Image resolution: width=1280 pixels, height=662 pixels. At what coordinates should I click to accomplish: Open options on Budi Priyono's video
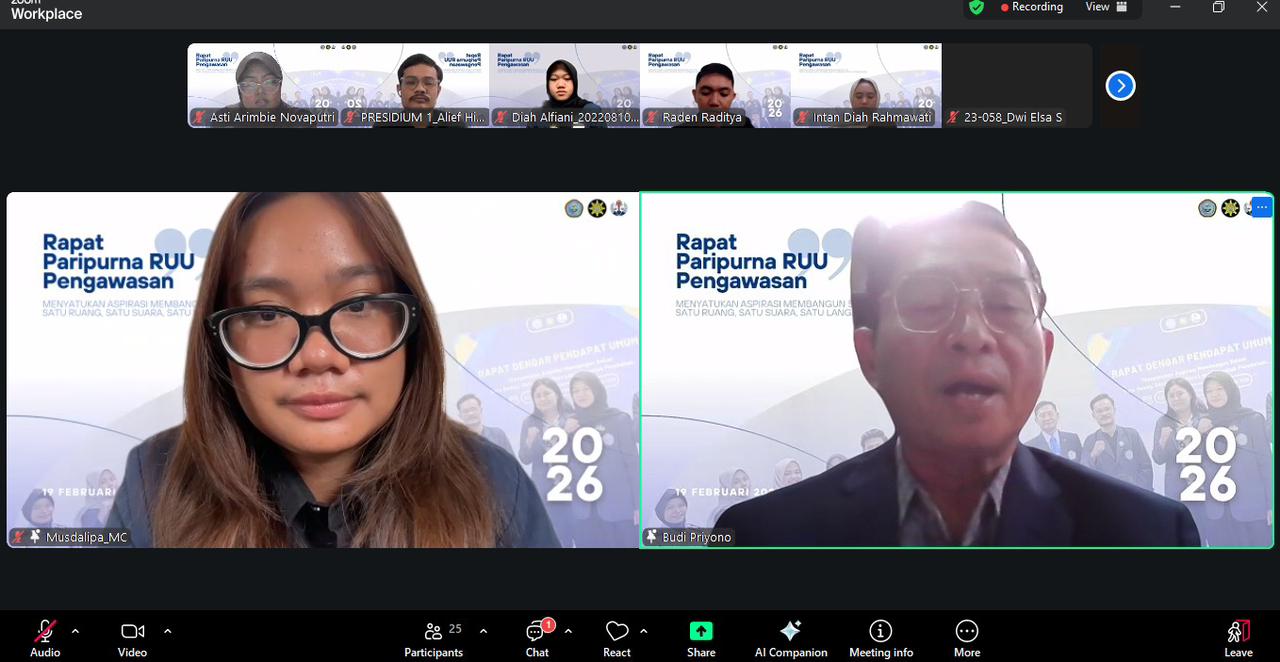point(1261,207)
